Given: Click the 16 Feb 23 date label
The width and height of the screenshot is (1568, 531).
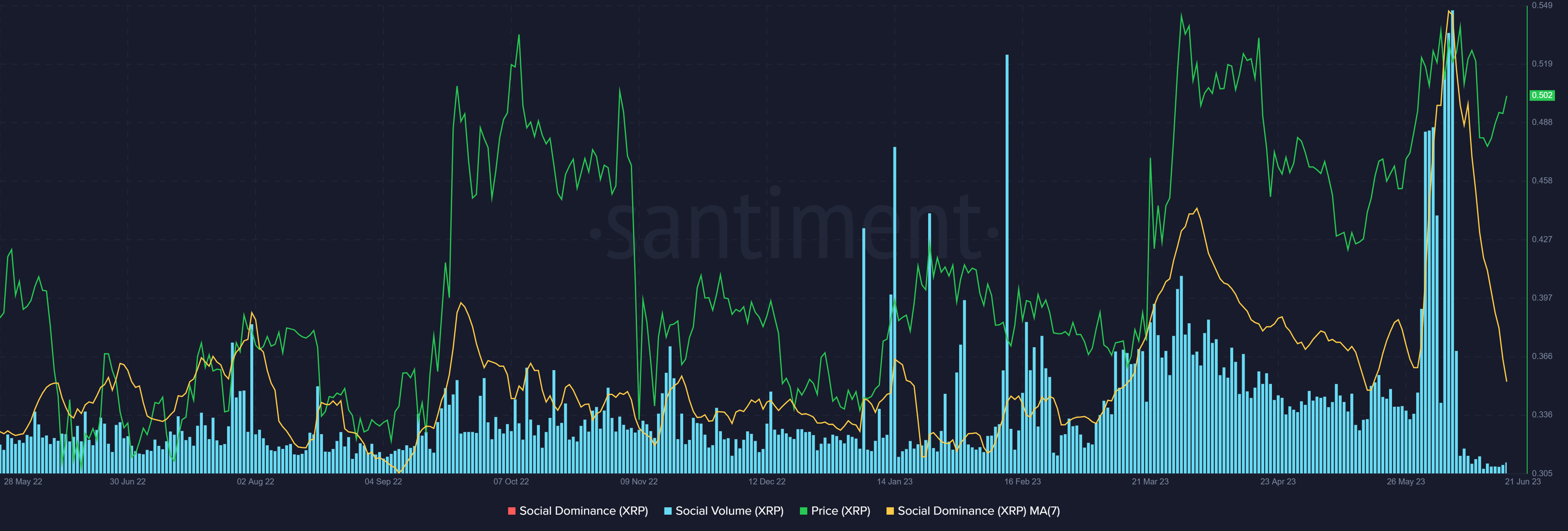Looking at the screenshot, I should tap(1022, 482).
